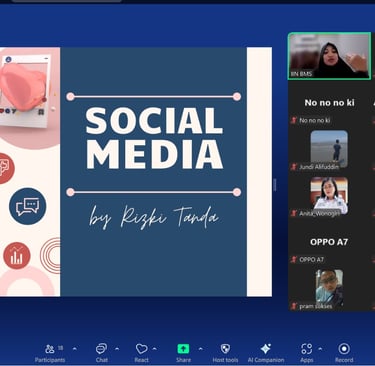Click muted mic icon beside No no no ki
This screenshot has width=375, height=366.
(294, 120)
